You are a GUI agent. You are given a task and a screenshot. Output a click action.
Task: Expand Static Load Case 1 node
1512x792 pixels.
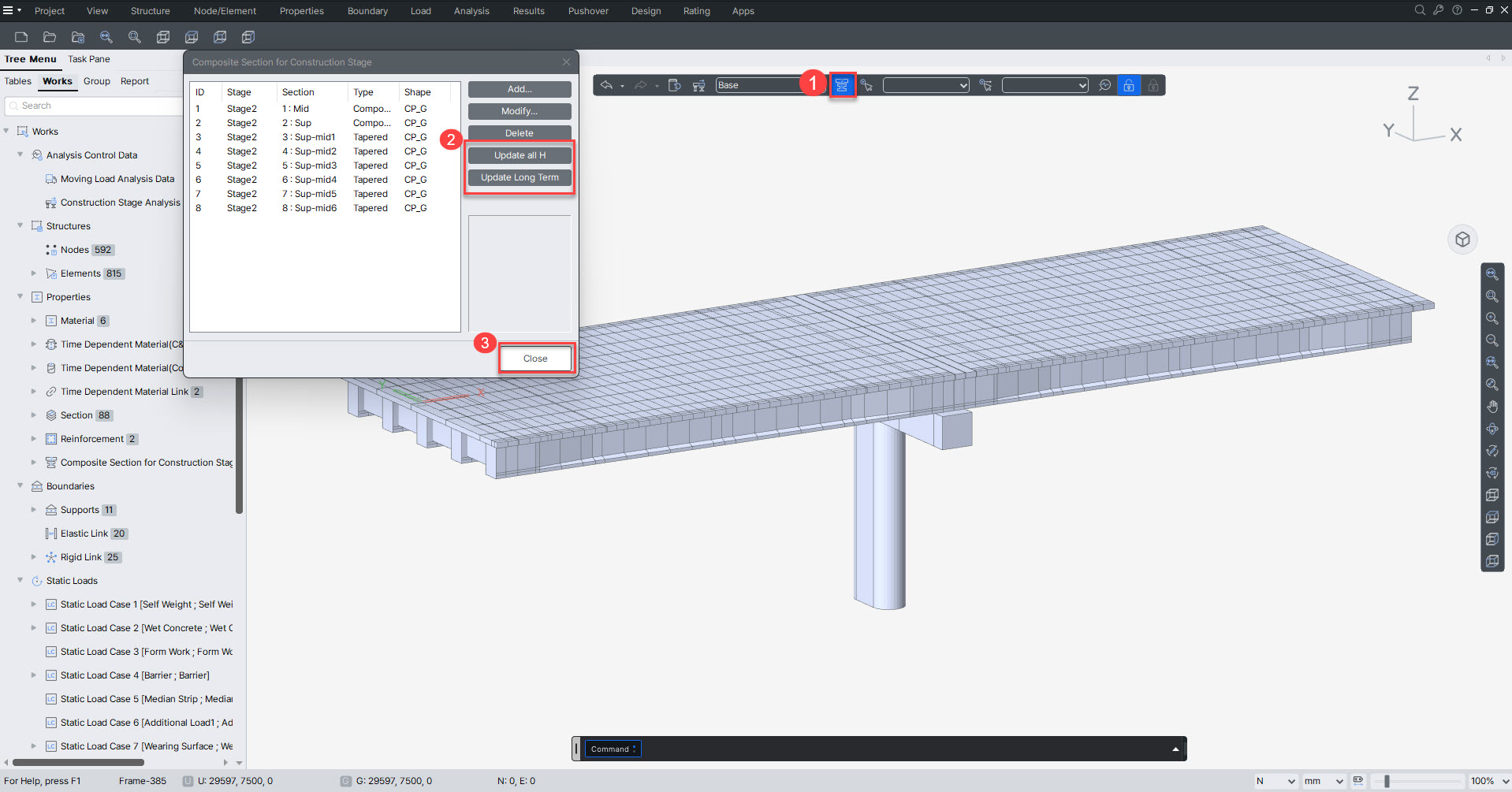(33, 604)
